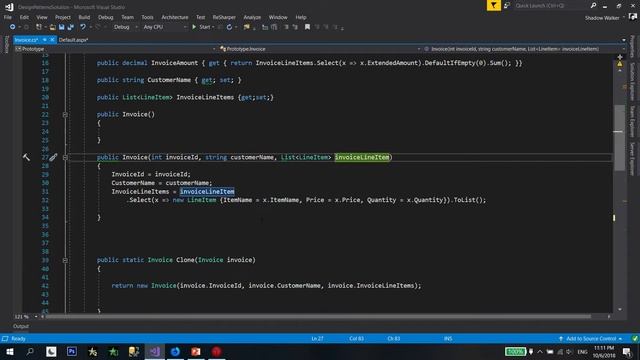Click the screwdriver quick action icon on line 27
Image resolution: width=640 pixels, height=360 pixels.
53,157
